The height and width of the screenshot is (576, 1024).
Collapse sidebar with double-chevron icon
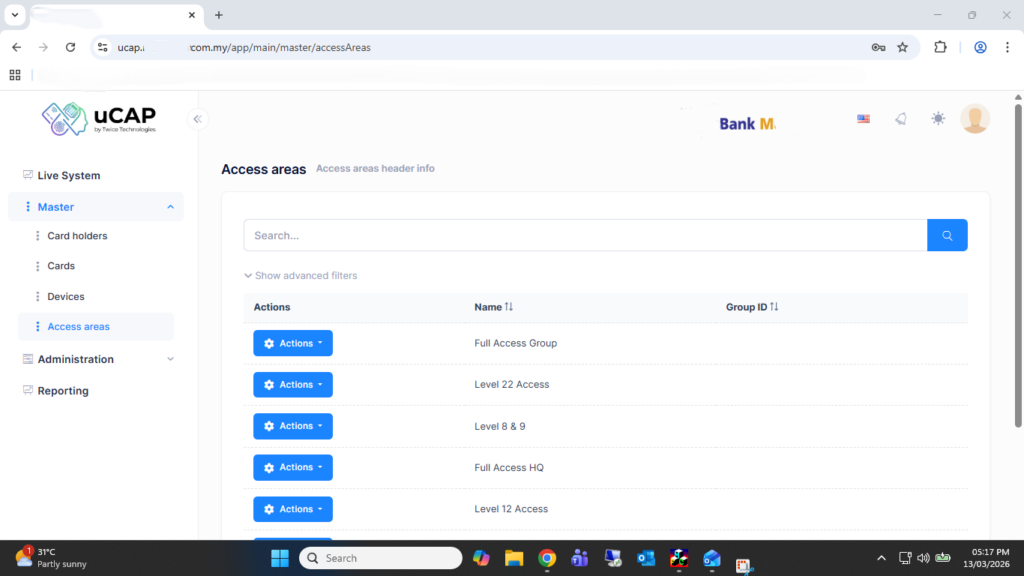click(x=198, y=119)
